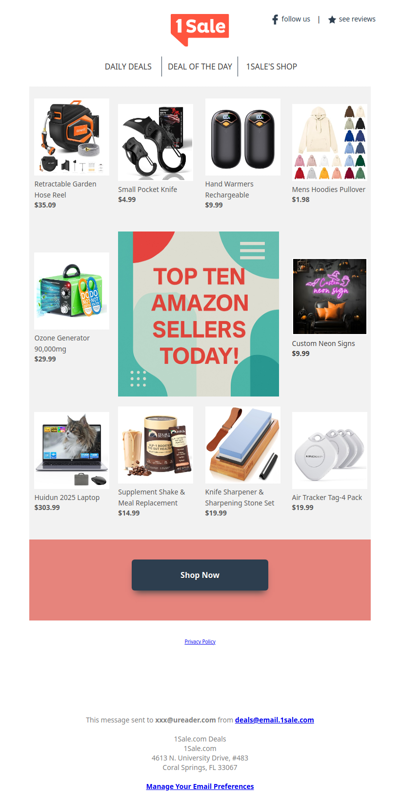The image size is (400, 805).
Task: Click the Retractable Garden Hose Reel image
Action: 71,137
